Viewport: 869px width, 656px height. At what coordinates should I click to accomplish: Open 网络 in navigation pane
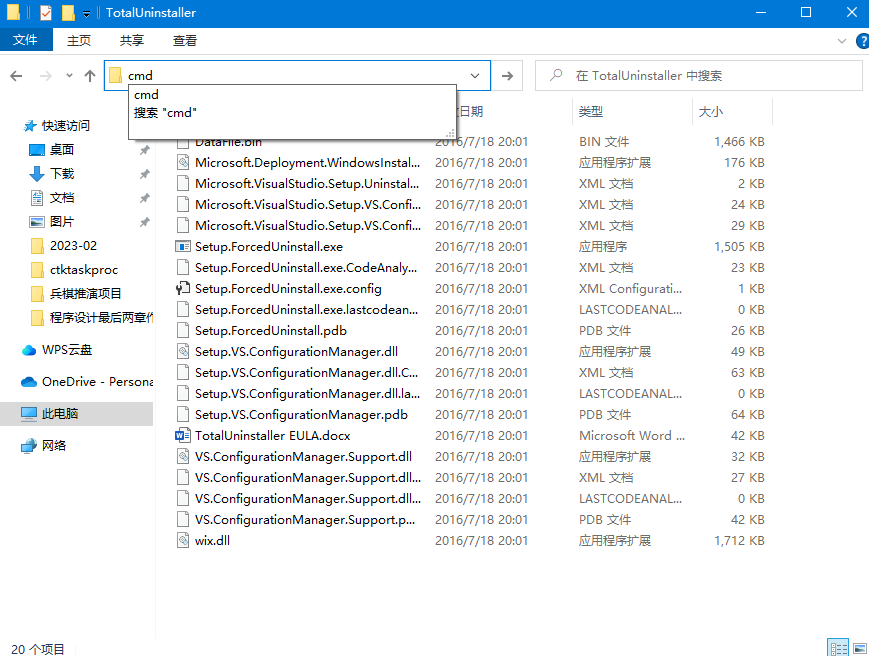[x=54, y=445]
